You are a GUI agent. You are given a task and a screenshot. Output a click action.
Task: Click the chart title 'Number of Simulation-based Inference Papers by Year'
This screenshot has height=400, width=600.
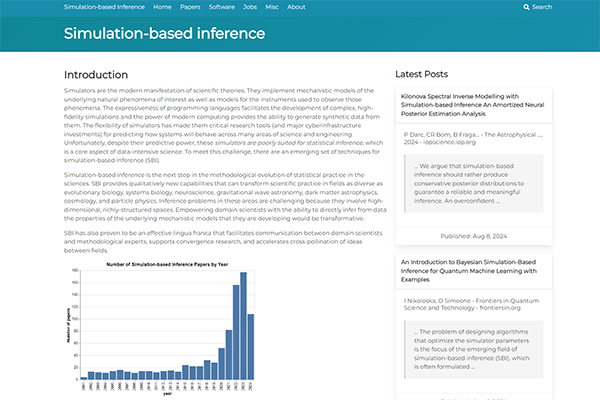coord(167,264)
